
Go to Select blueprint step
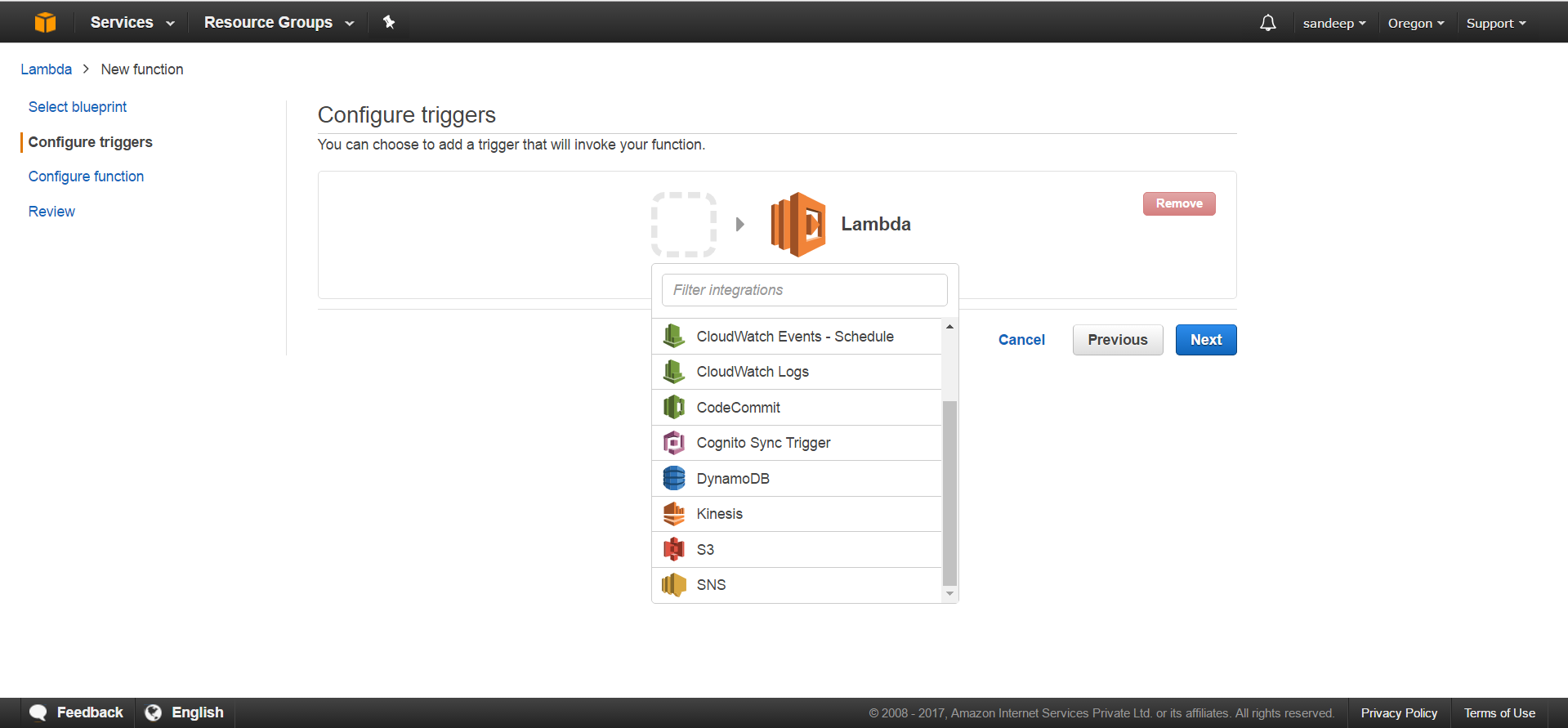(78, 107)
